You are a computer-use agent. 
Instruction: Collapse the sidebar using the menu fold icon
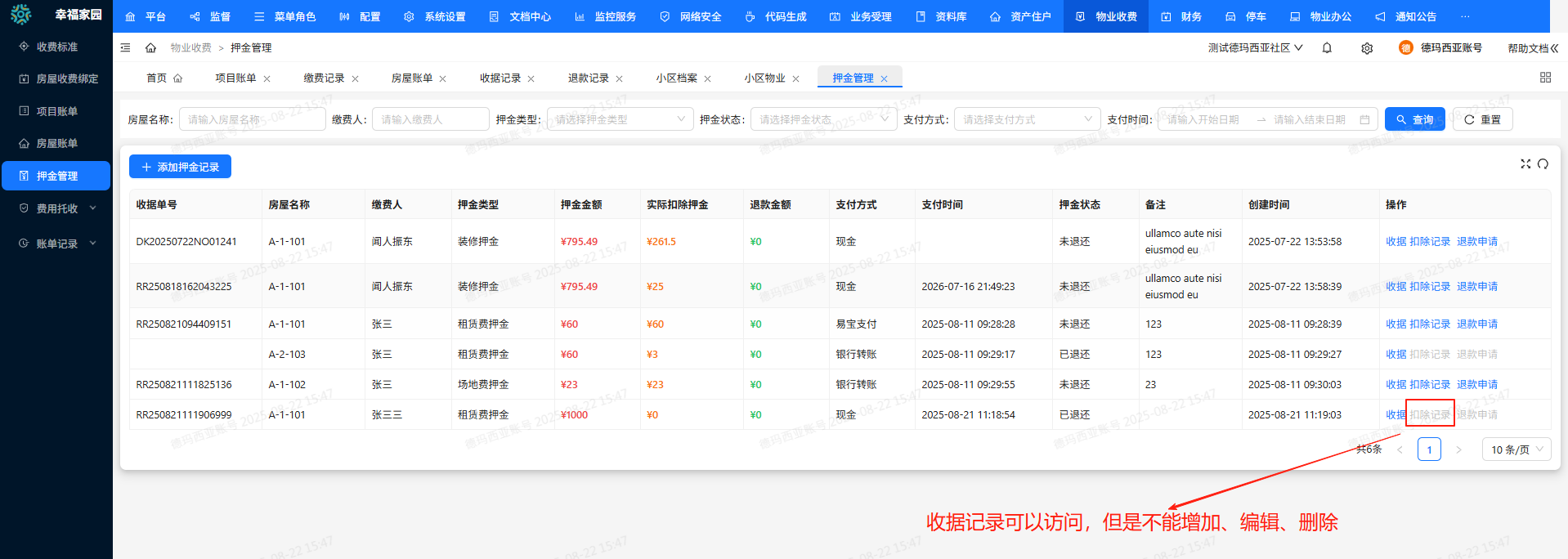pos(125,48)
